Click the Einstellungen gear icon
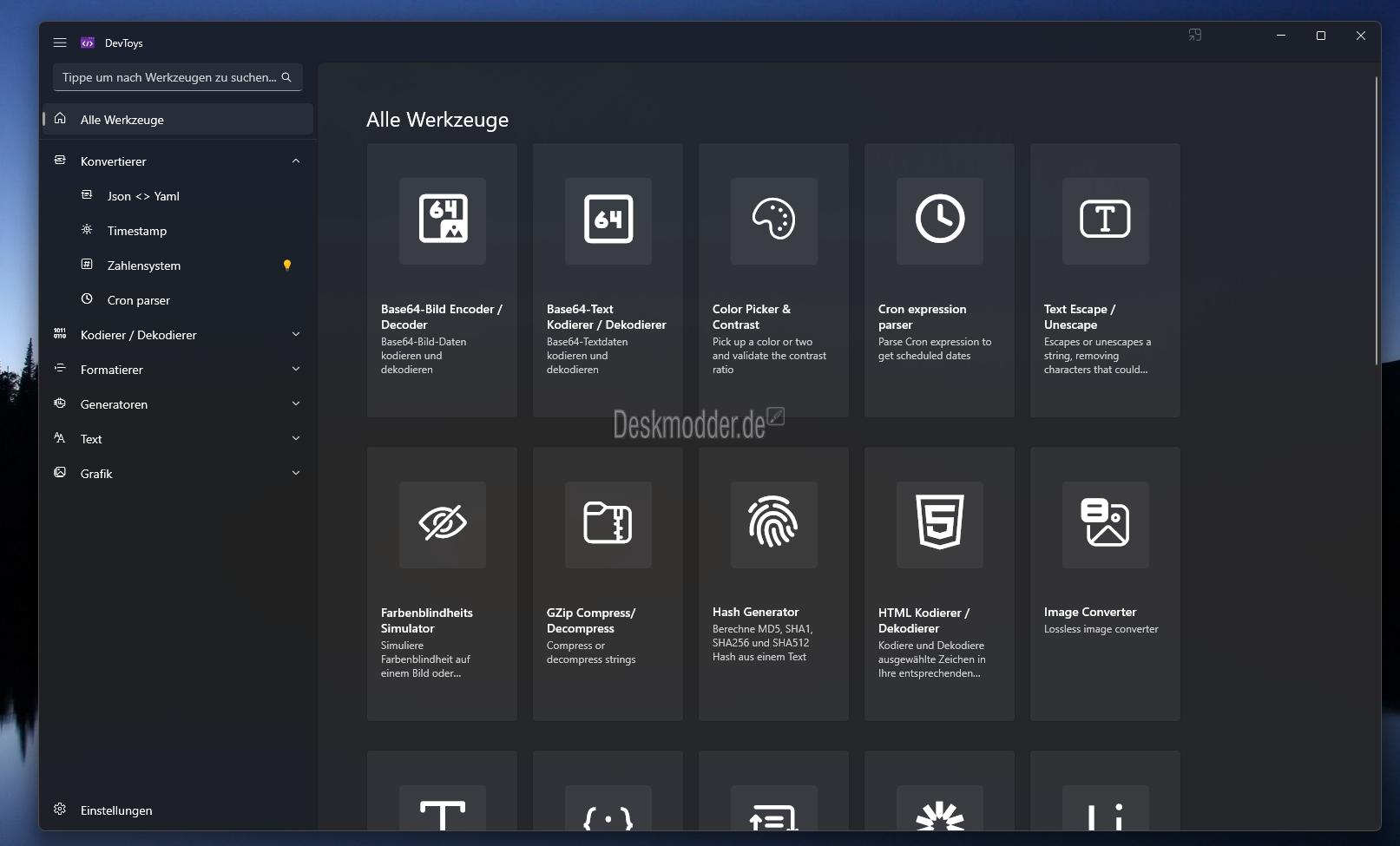The width and height of the screenshot is (1400, 846). tap(60, 810)
